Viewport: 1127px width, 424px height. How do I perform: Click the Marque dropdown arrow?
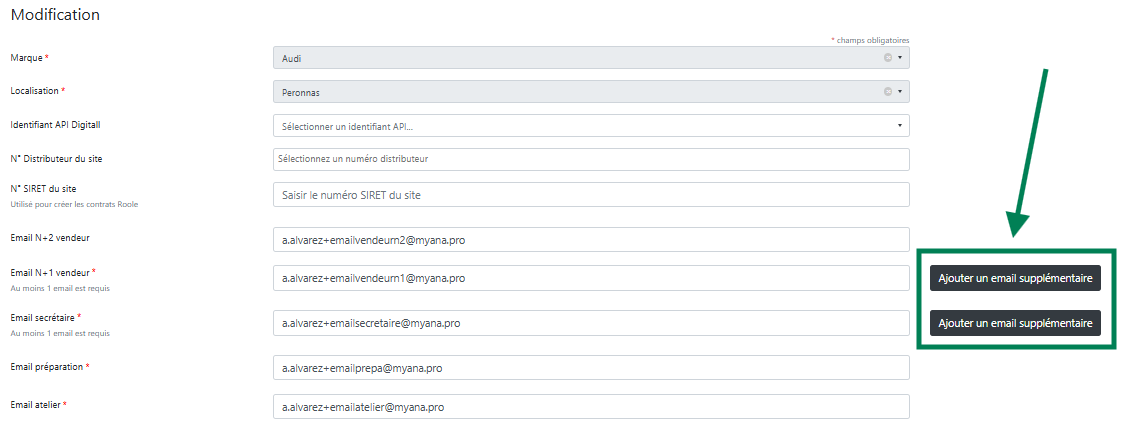pos(900,58)
